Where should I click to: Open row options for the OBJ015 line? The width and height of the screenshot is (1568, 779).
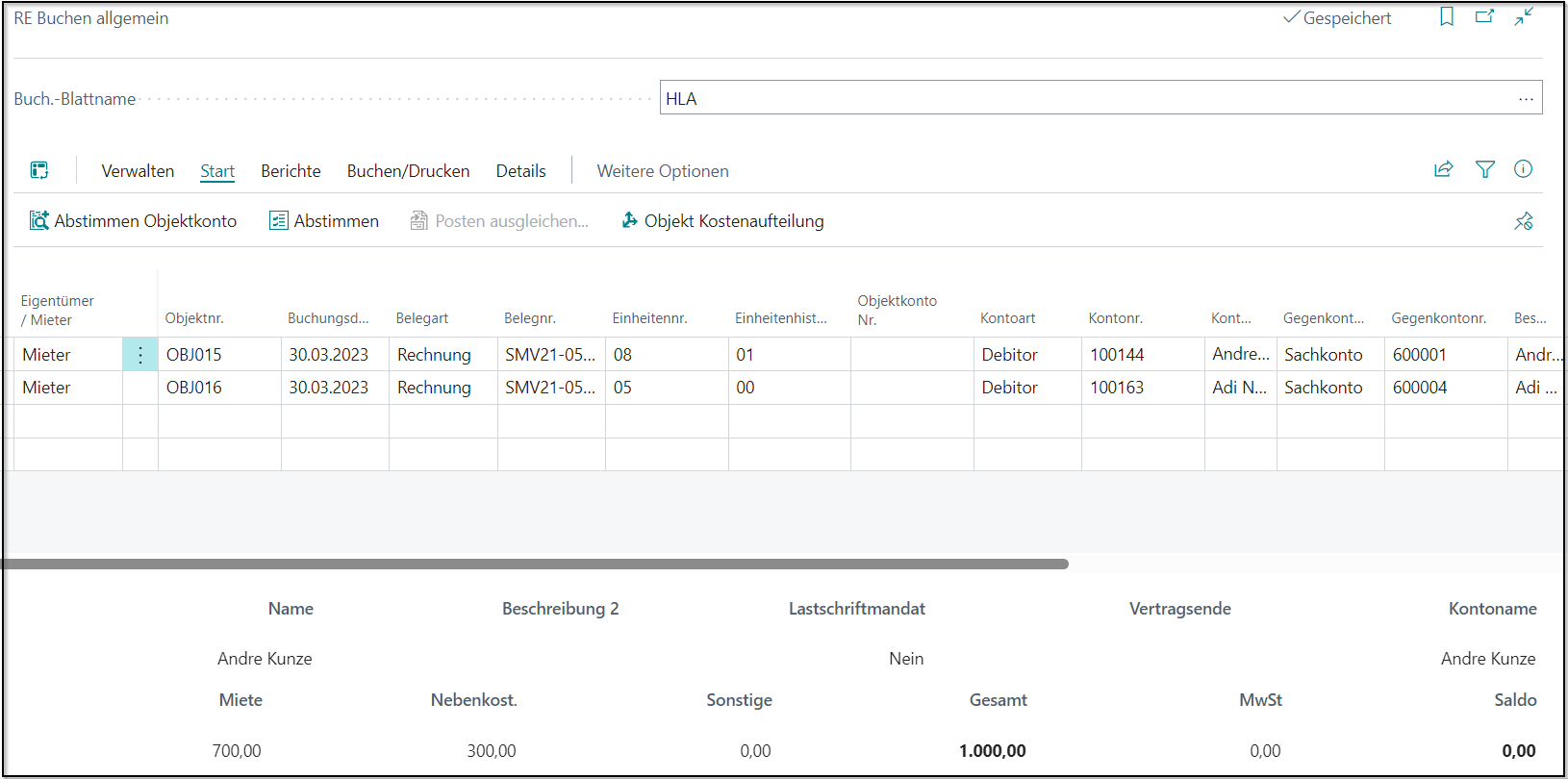pos(140,355)
